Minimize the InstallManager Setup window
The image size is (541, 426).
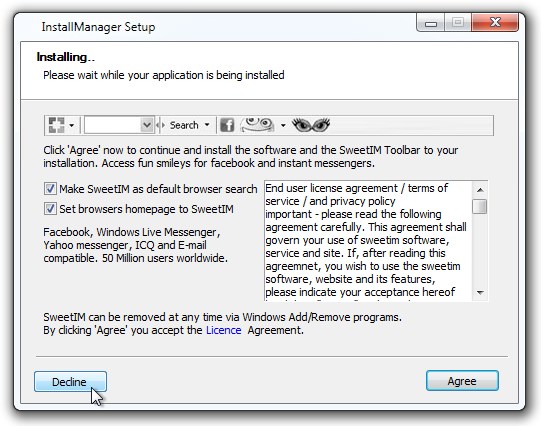point(431,23)
